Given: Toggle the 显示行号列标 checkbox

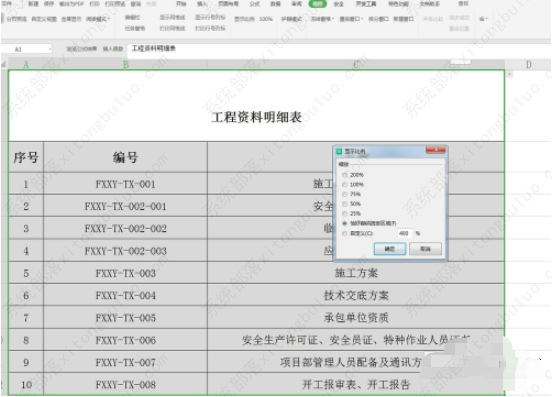Looking at the screenshot, I should pyautogui.click(x=210, y=17).
